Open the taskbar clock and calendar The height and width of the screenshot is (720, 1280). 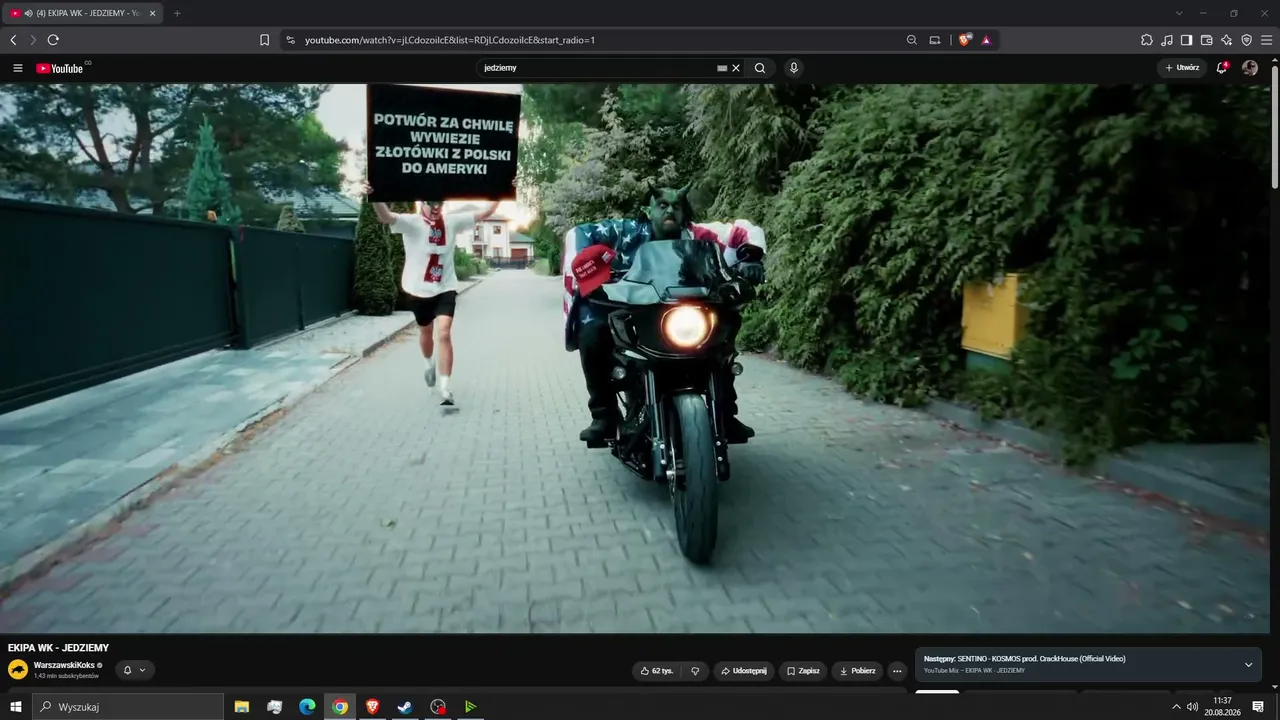1222,707
